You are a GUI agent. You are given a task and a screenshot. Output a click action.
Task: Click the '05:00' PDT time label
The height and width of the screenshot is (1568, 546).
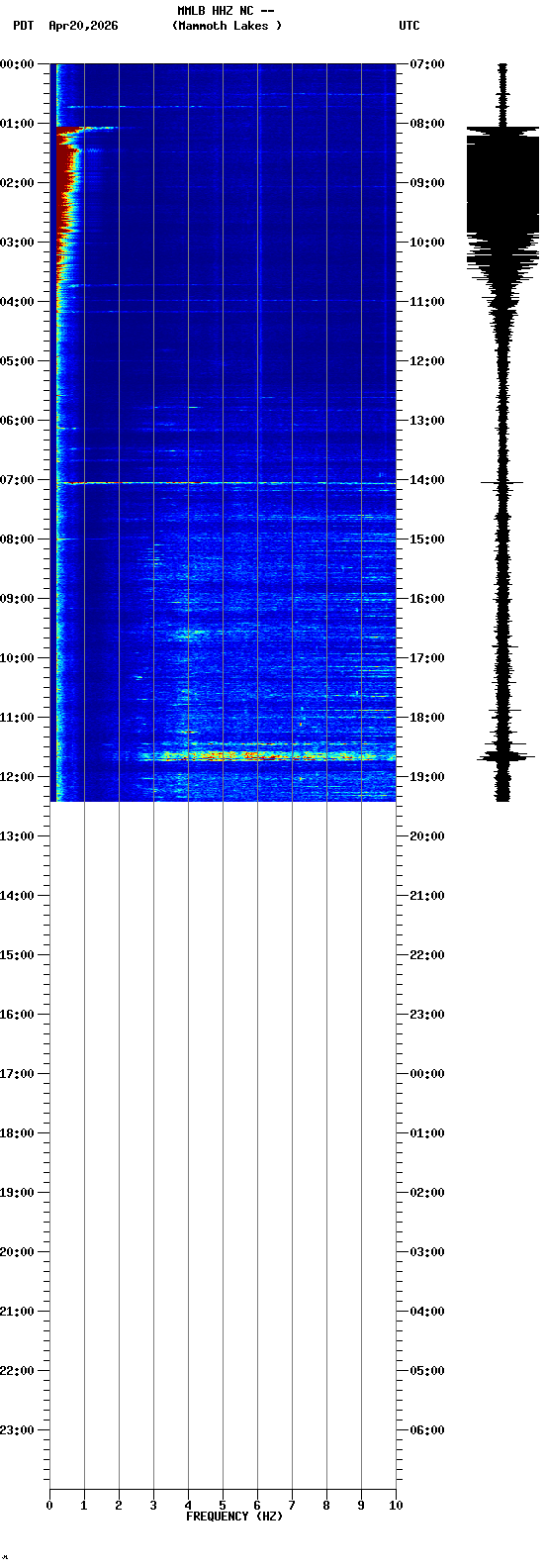[x=17, y=361]
